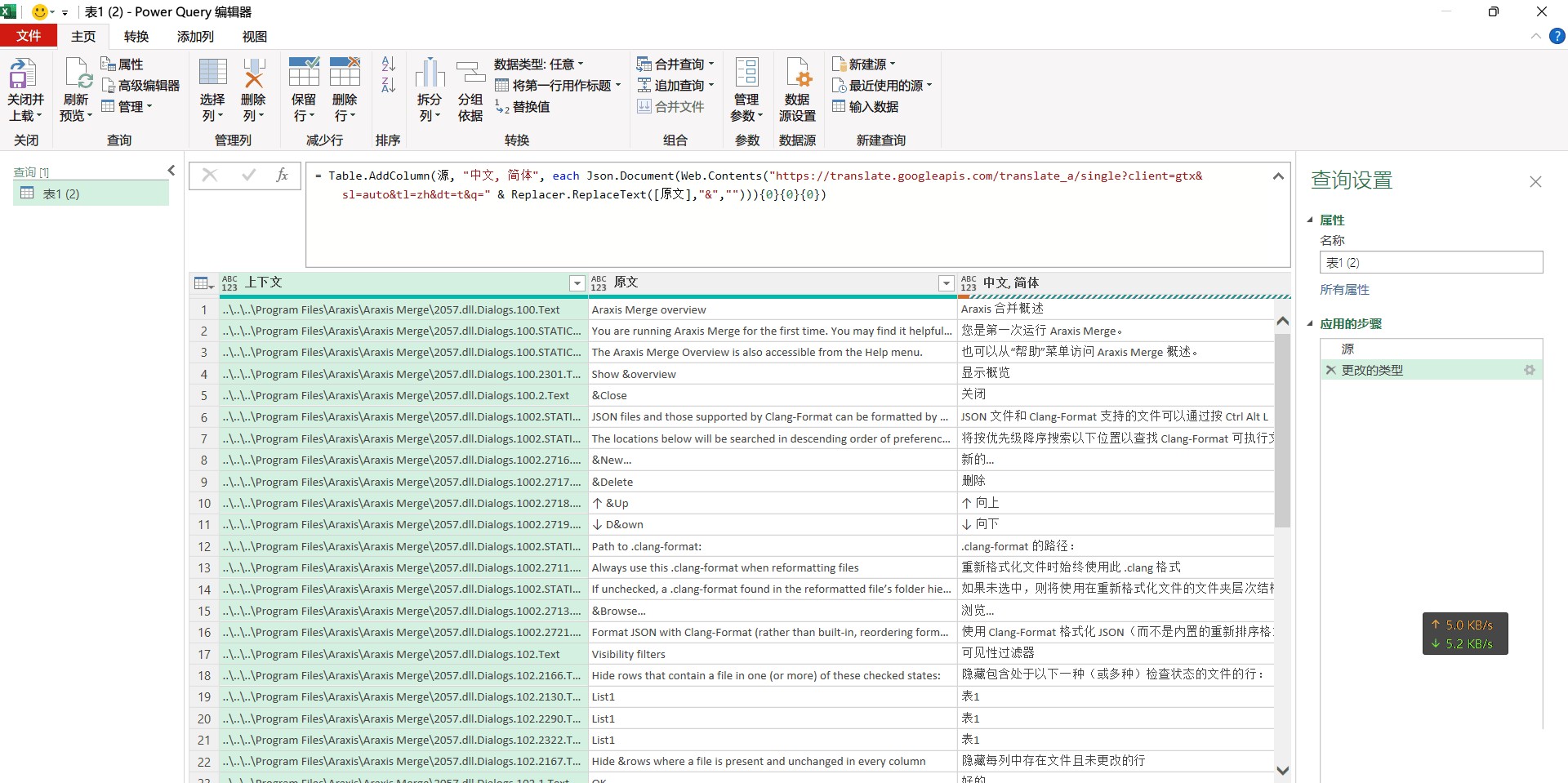
Task: Open 最近使用的源 recent sources dropdown
Action: pyautogui.click(x=882, y=85)
